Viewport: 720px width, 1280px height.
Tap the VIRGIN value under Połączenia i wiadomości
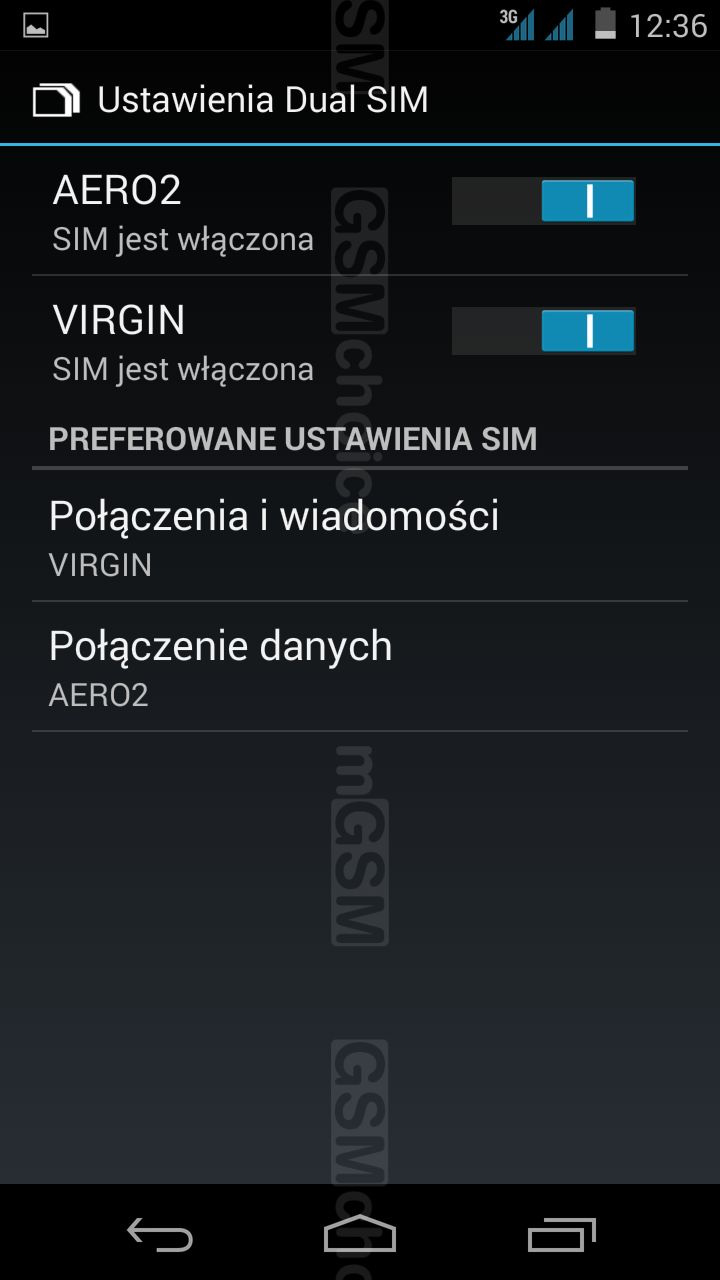coord(100,565)
